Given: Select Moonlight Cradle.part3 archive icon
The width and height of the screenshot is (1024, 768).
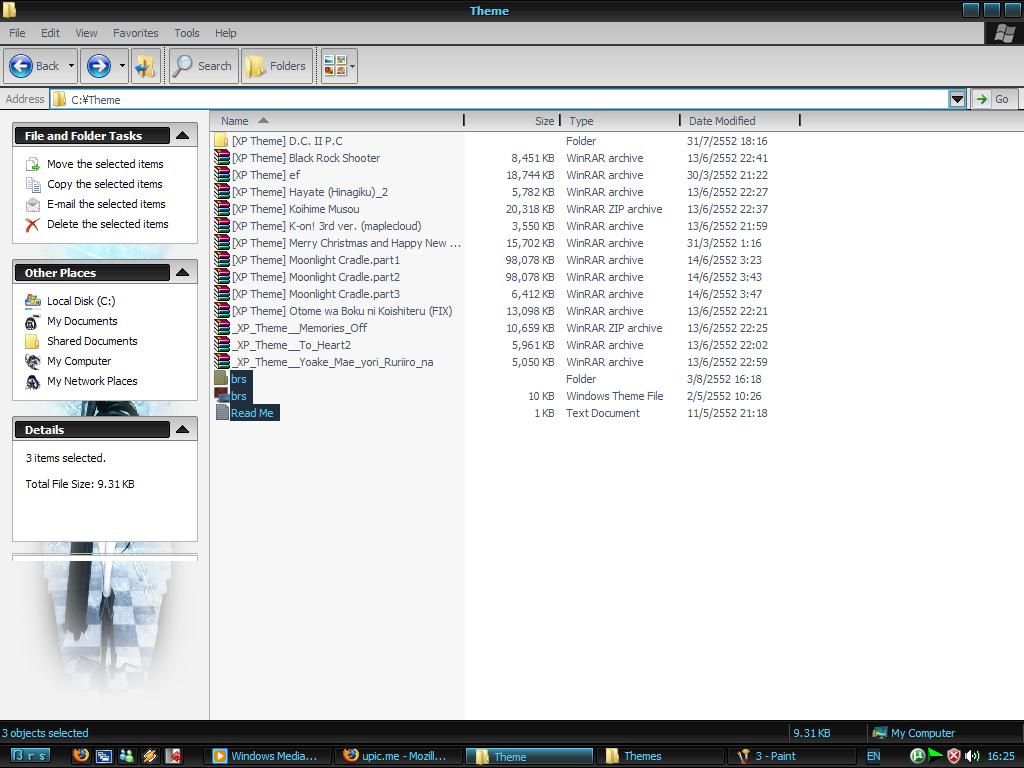Looking at the screenshot, I should point(221,293).
